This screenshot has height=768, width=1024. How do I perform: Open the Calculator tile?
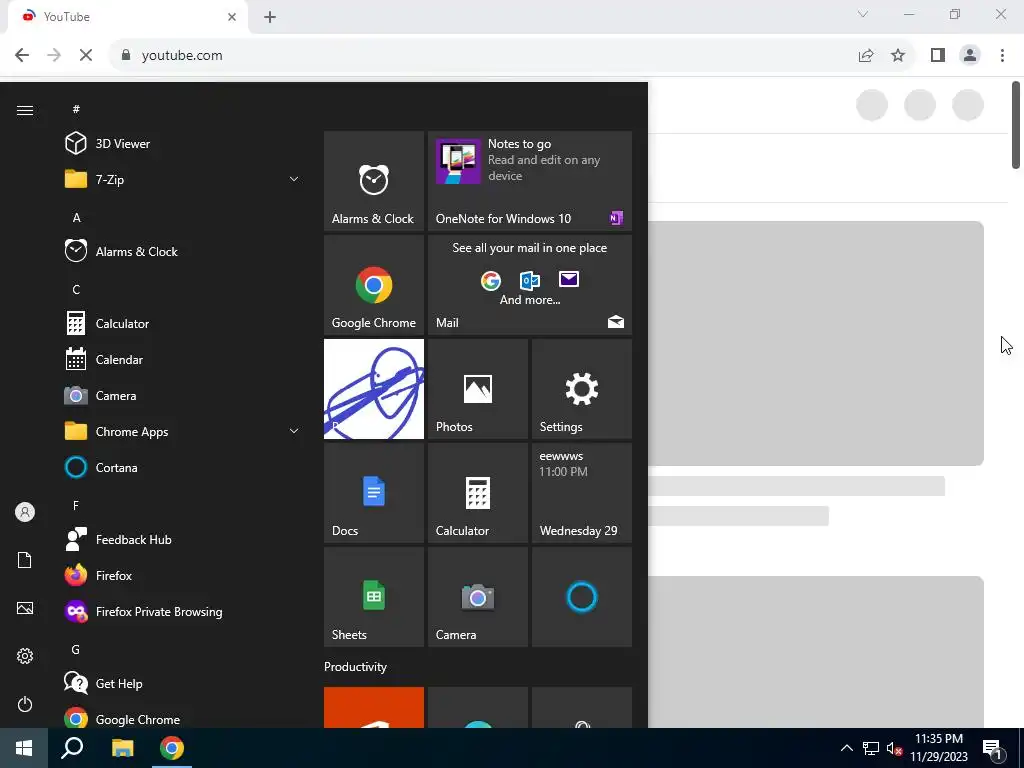point(477,492)
